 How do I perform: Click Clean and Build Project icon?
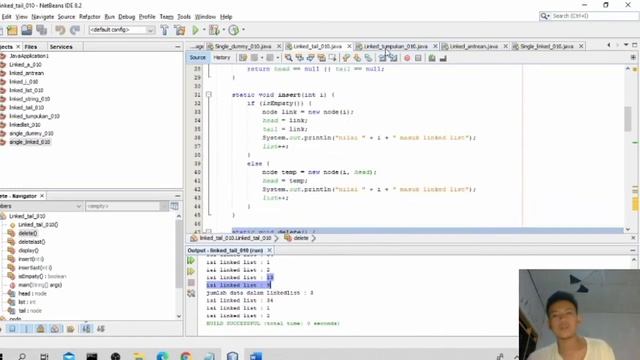[180, 30]
